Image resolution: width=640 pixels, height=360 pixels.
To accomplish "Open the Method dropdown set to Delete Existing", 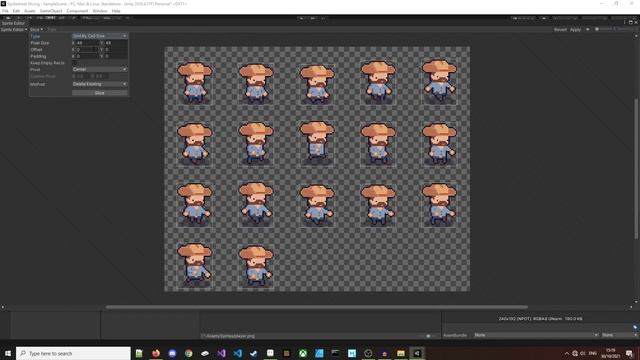I will pyautogui.click(x=100, y=84).
